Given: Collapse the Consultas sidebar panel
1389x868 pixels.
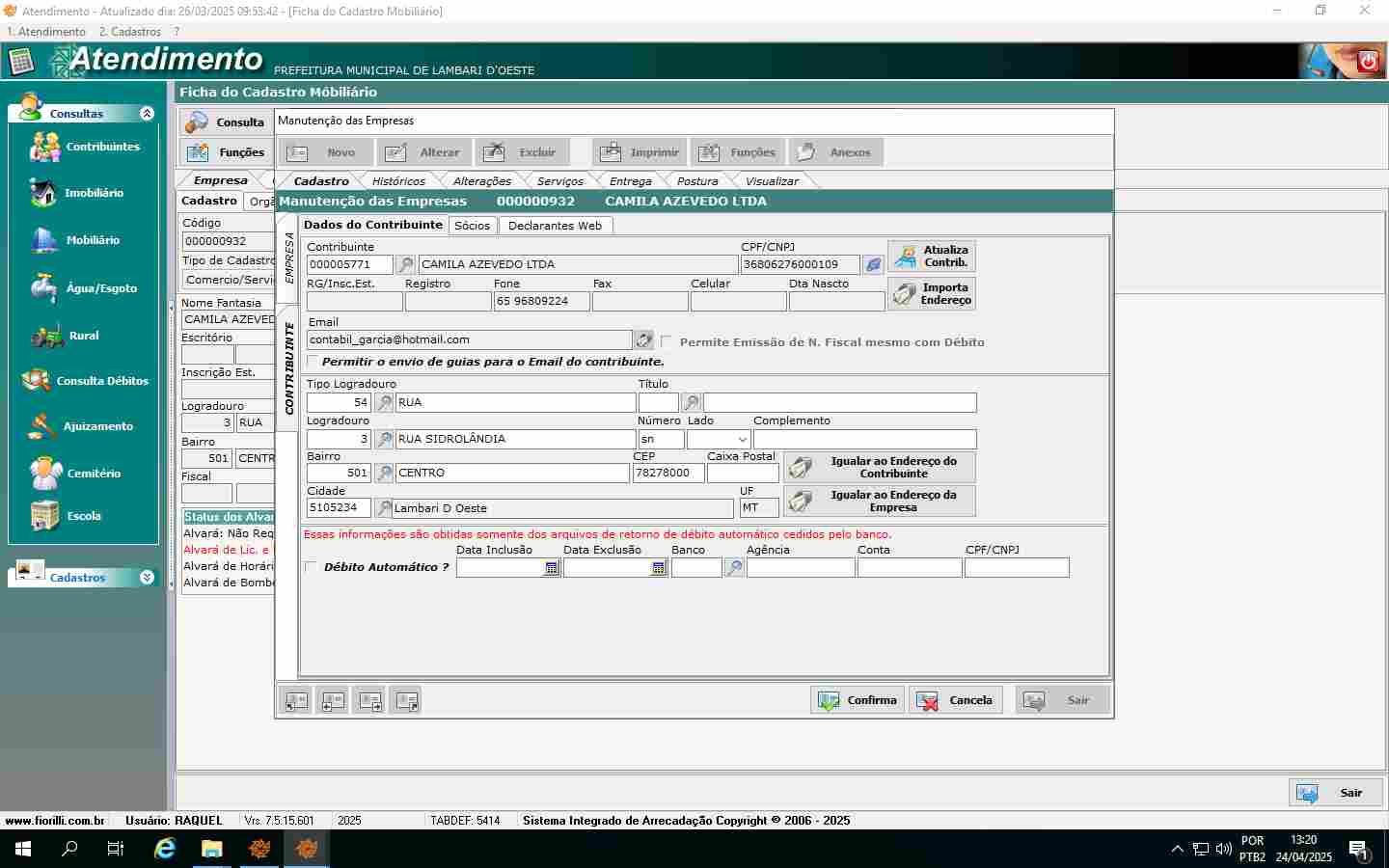Looking at the screenshot, I should [x=147, y=113].
